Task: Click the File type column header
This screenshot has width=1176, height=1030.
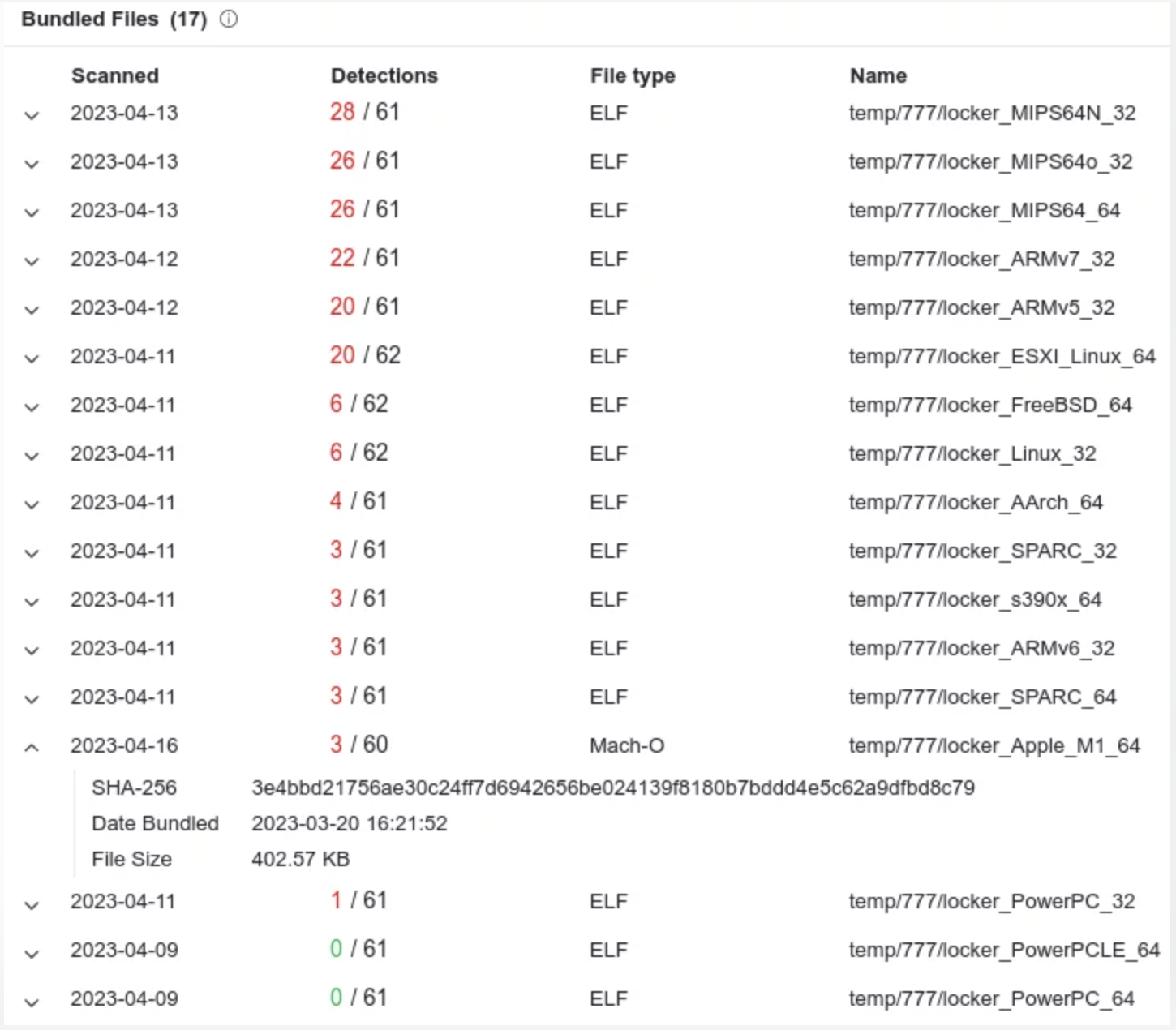Action: [633, 75]
